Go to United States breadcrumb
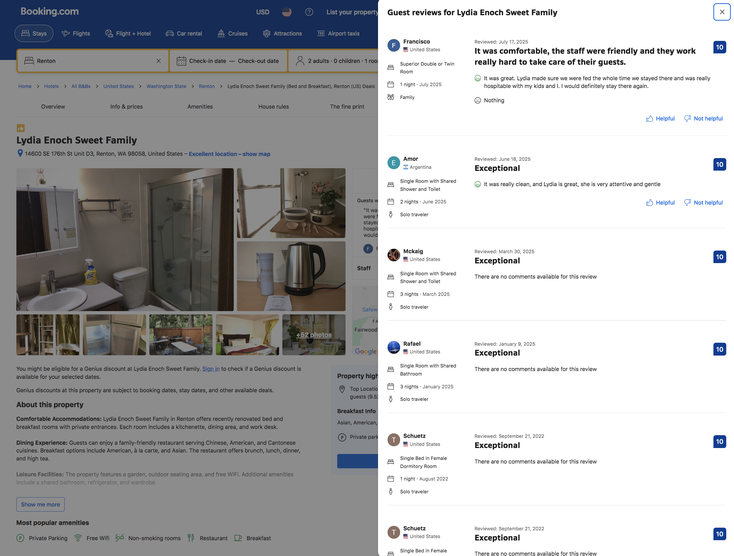734x556 pixels. tap(118, 86)
